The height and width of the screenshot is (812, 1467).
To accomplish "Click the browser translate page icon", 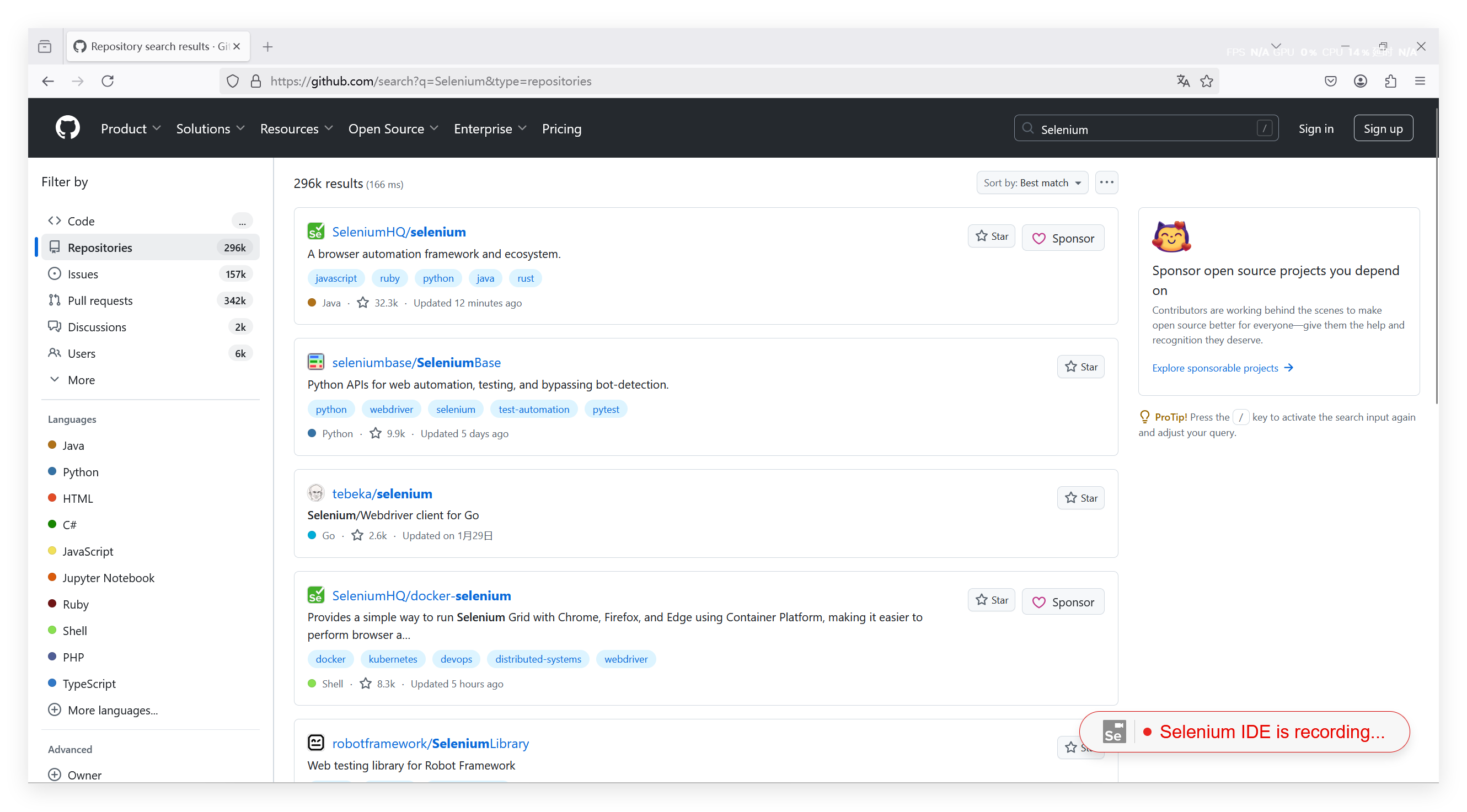I will point(1183,82).
